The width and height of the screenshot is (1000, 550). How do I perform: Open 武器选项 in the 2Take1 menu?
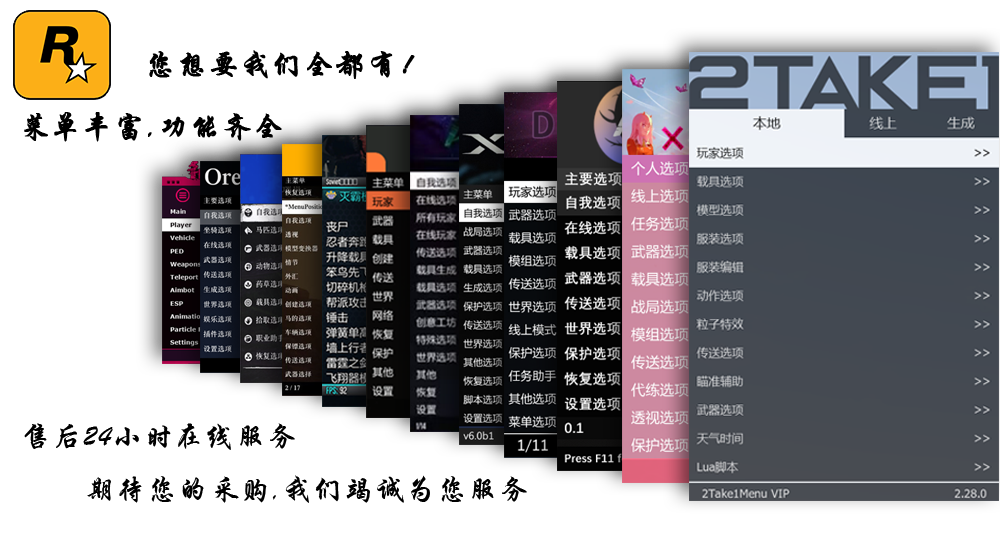click(844, 410)
